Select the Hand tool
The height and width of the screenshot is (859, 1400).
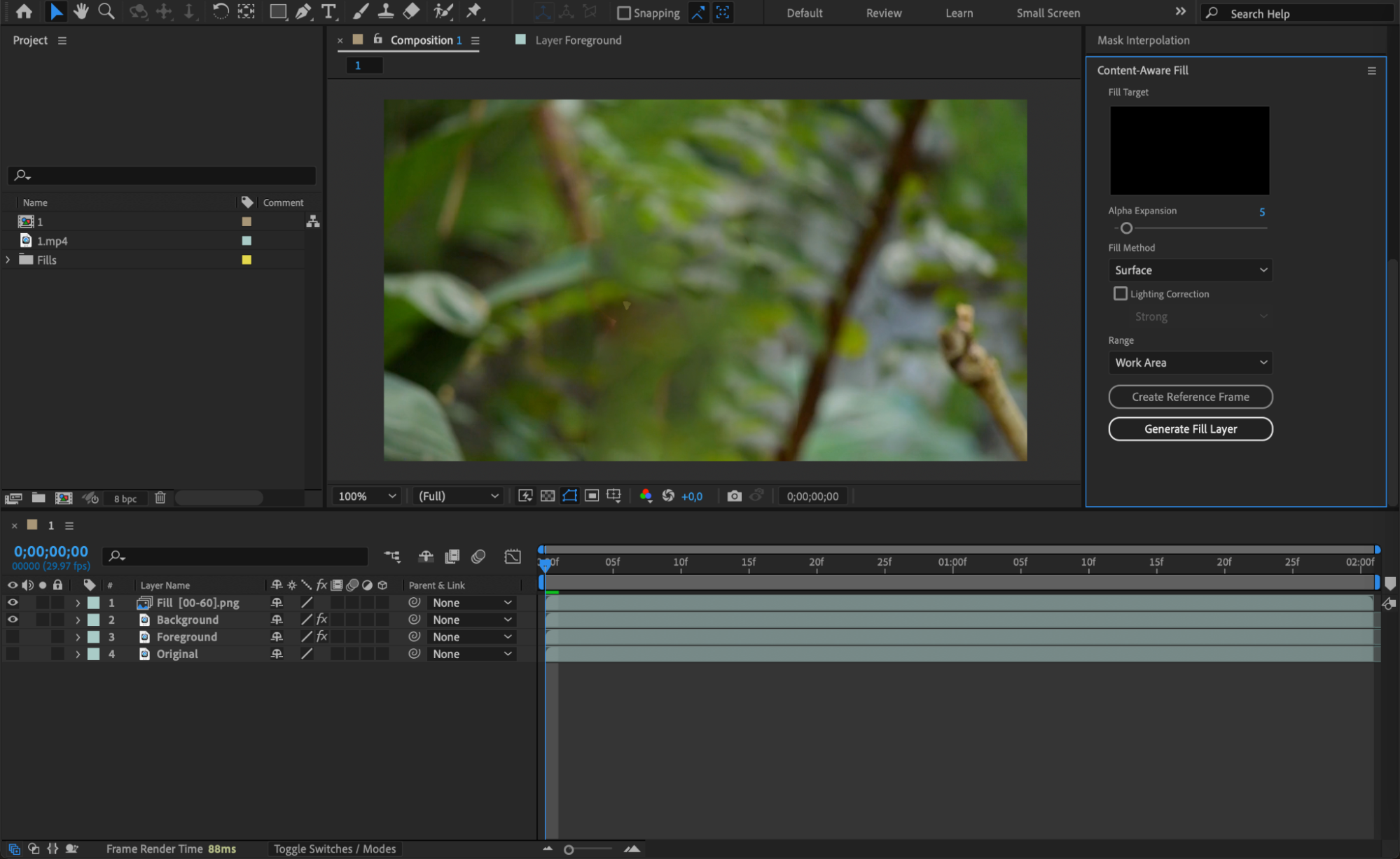tap(81, 11)
